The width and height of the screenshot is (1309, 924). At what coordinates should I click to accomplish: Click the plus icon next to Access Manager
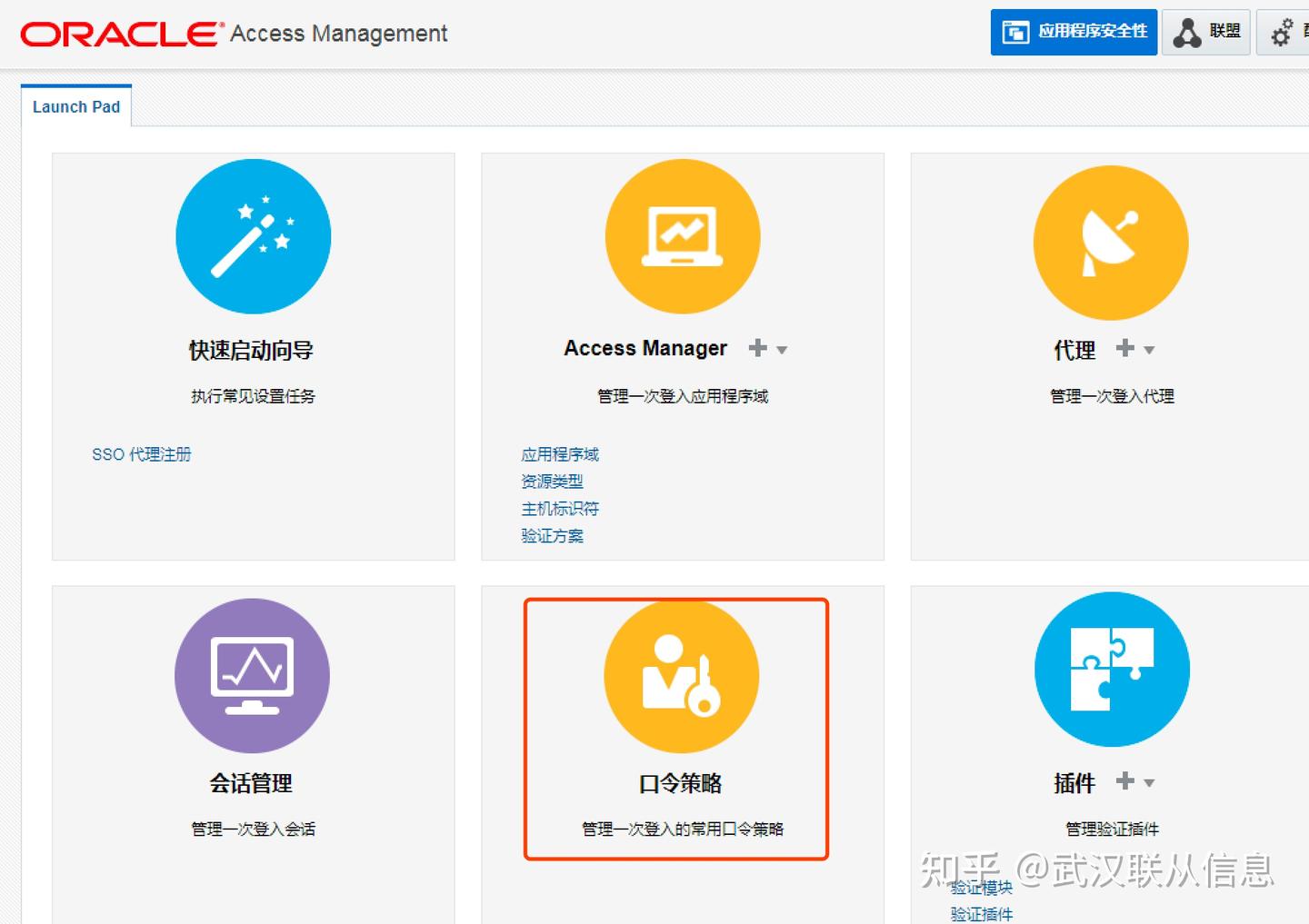pos(756,348)
